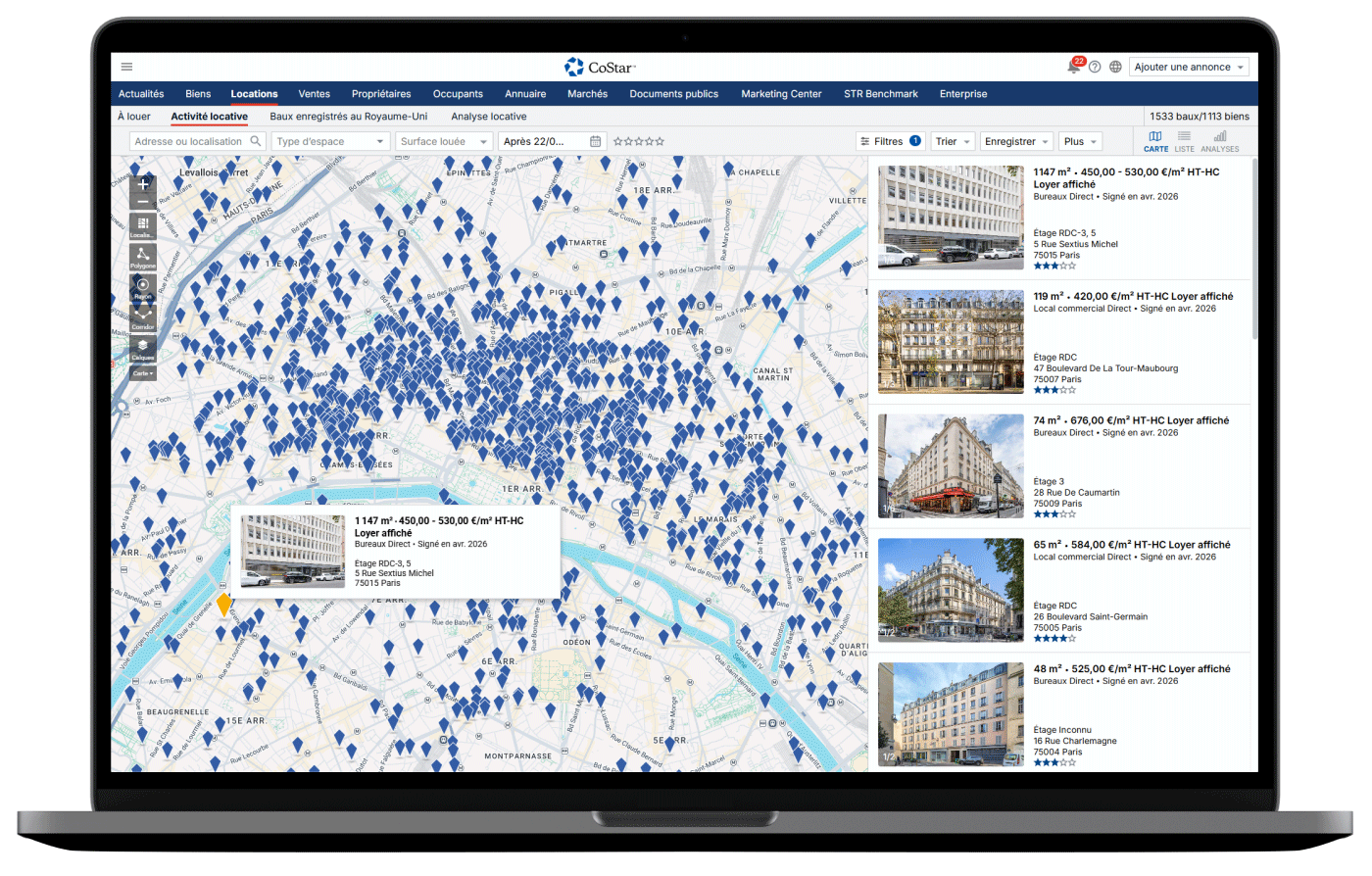Image resolution: width=1372 pixels, height=876 pixels.
Task: Select the Rayon radius tool
Action: tap(143, 288)
